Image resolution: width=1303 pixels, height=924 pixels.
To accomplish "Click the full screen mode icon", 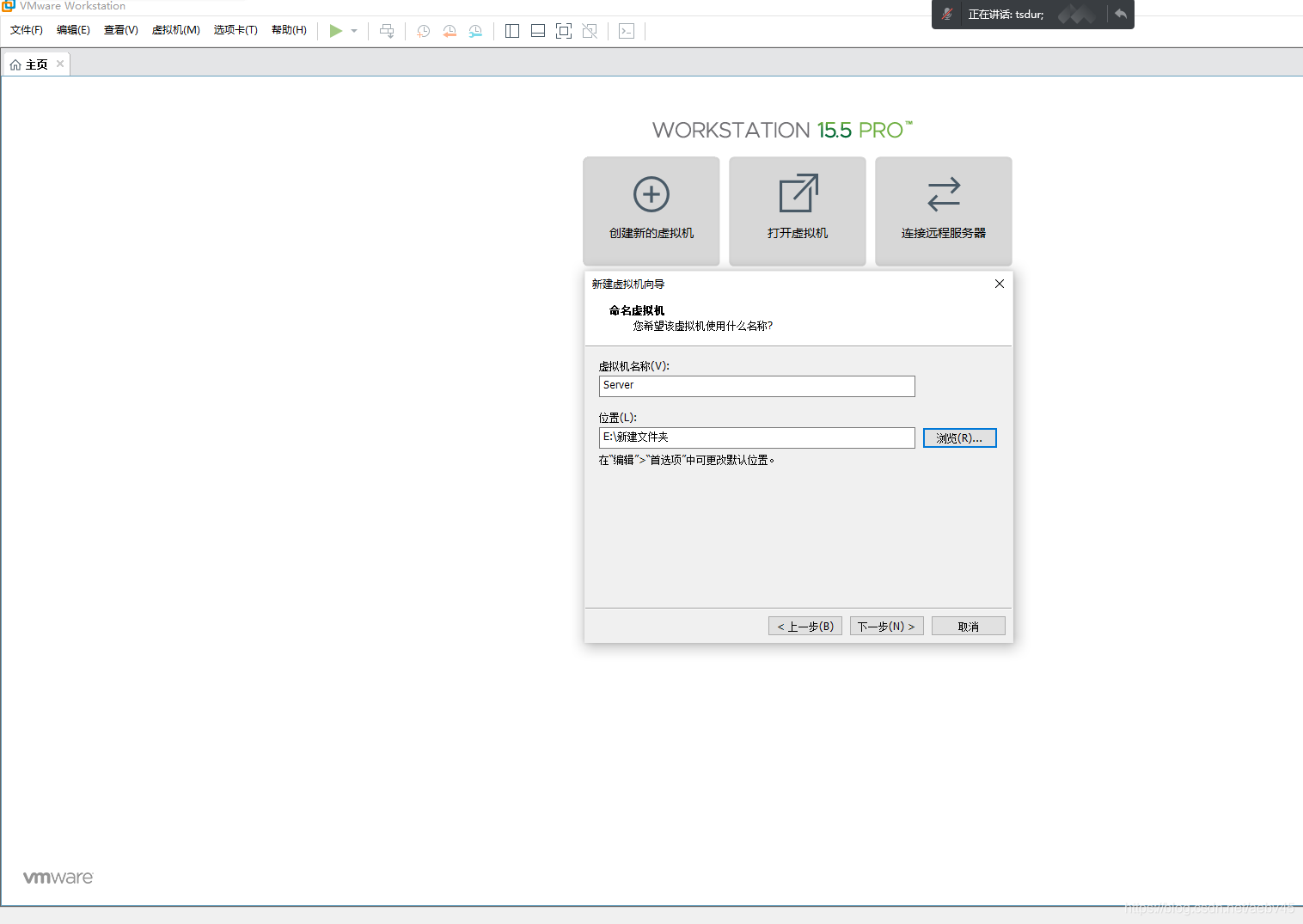I will point(564,31).
